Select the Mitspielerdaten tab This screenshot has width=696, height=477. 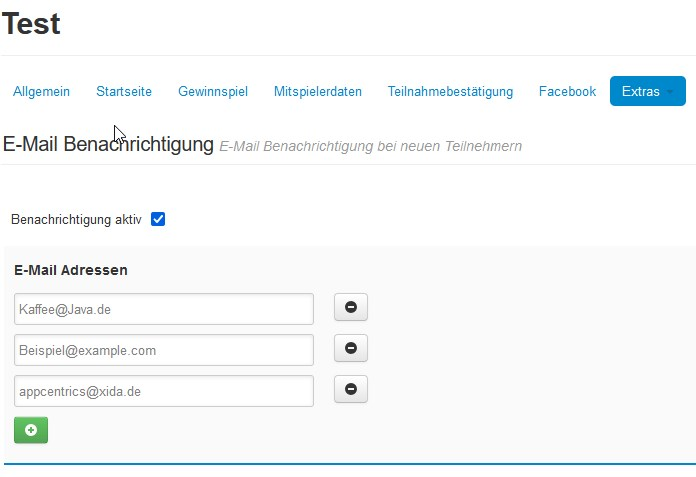click(318, 92)
